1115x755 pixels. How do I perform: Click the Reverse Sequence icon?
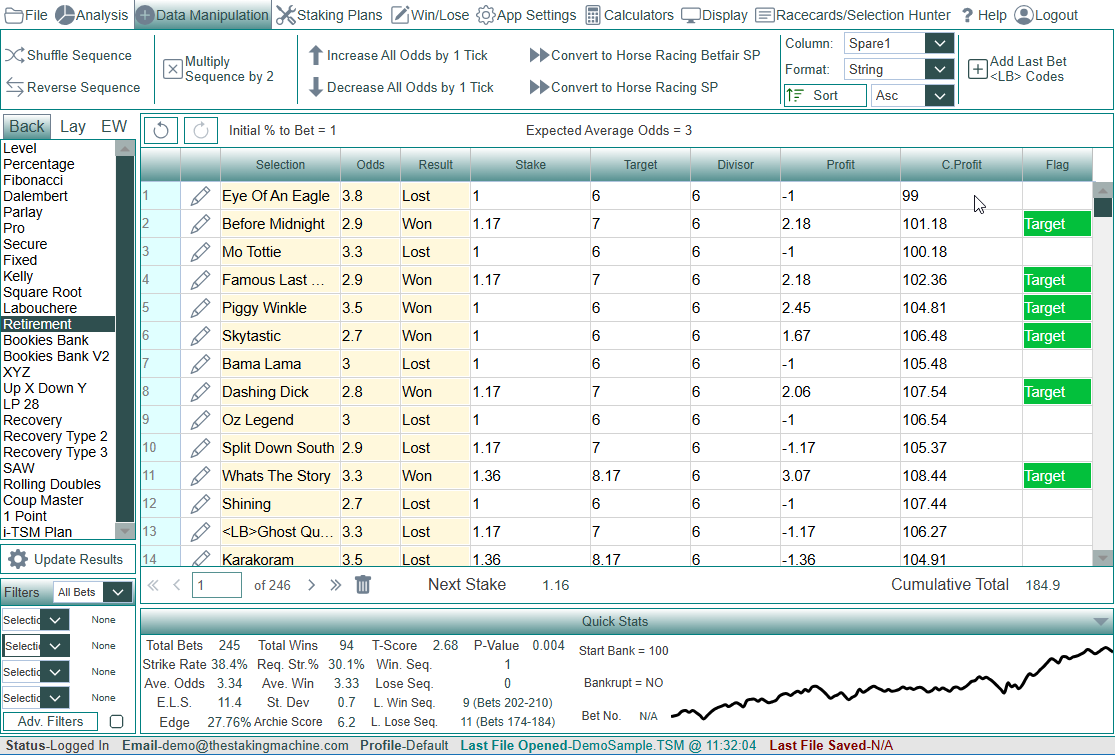pos(14,87)
